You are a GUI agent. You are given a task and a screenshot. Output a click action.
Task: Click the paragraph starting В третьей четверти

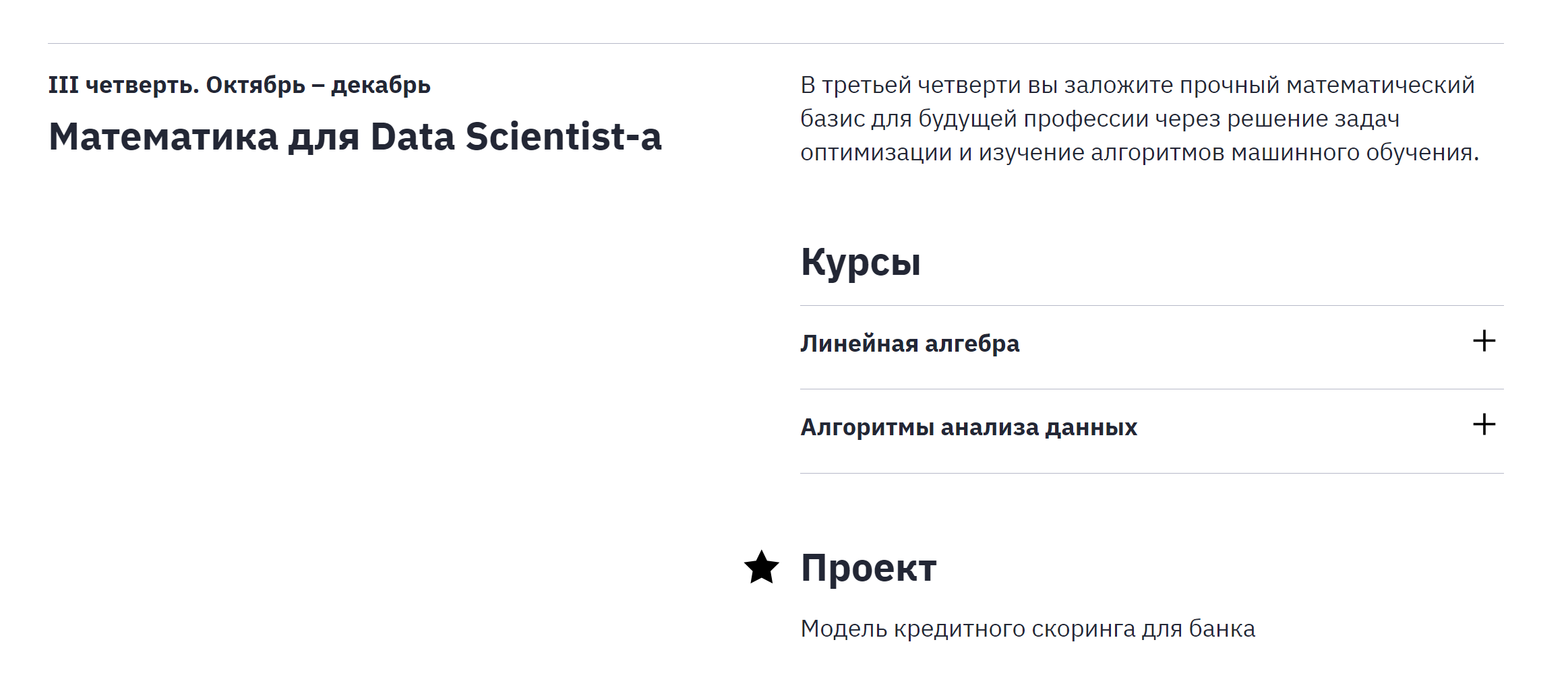[1139, 119]
